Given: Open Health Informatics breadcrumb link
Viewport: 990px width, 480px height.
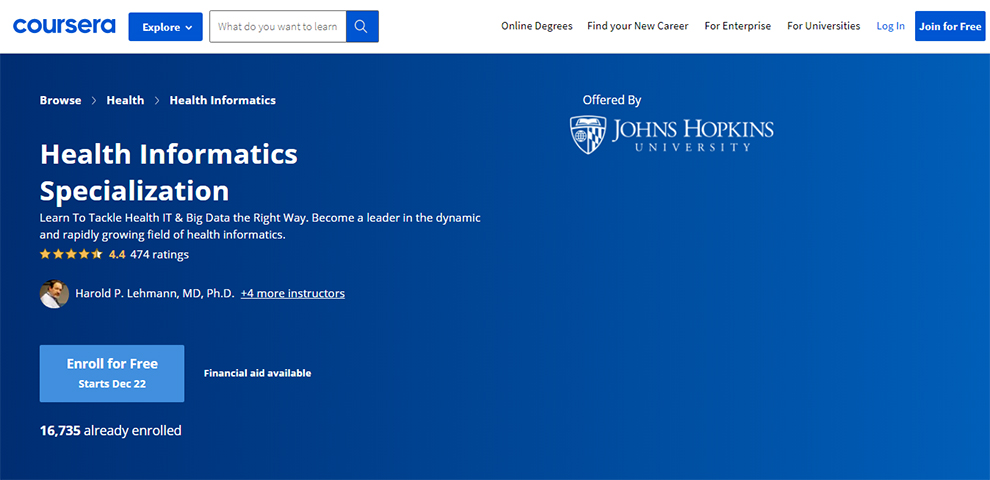Looking at the screenshot, I should 222,100.
